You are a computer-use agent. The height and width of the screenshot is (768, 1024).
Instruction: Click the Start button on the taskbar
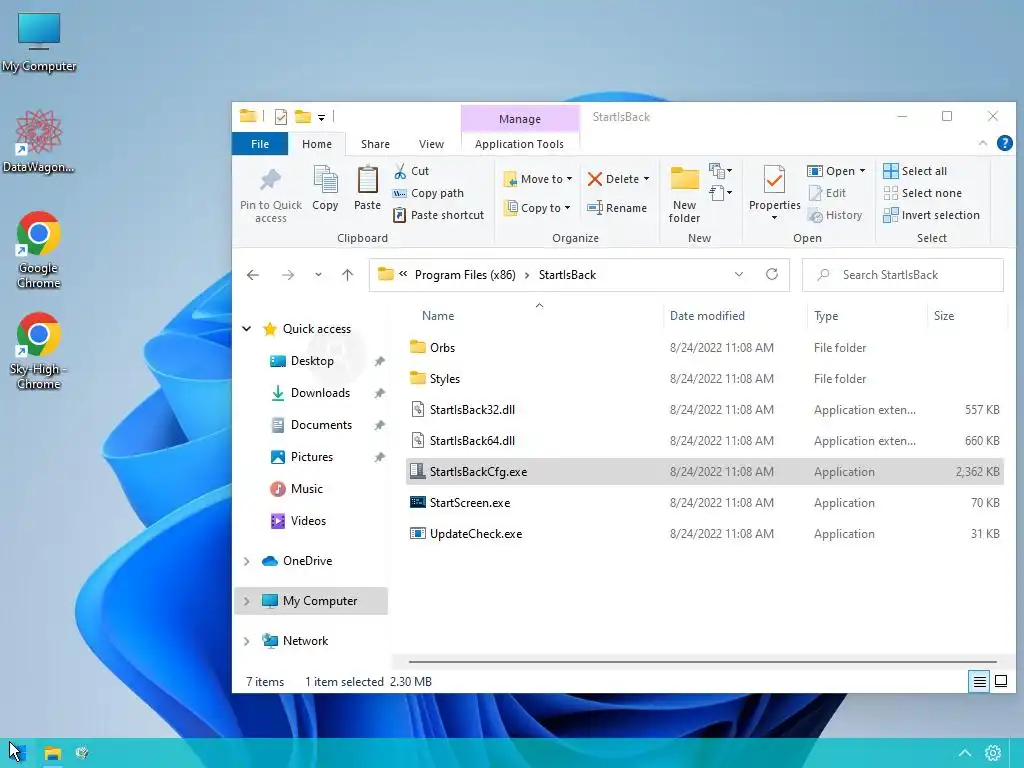16,753
